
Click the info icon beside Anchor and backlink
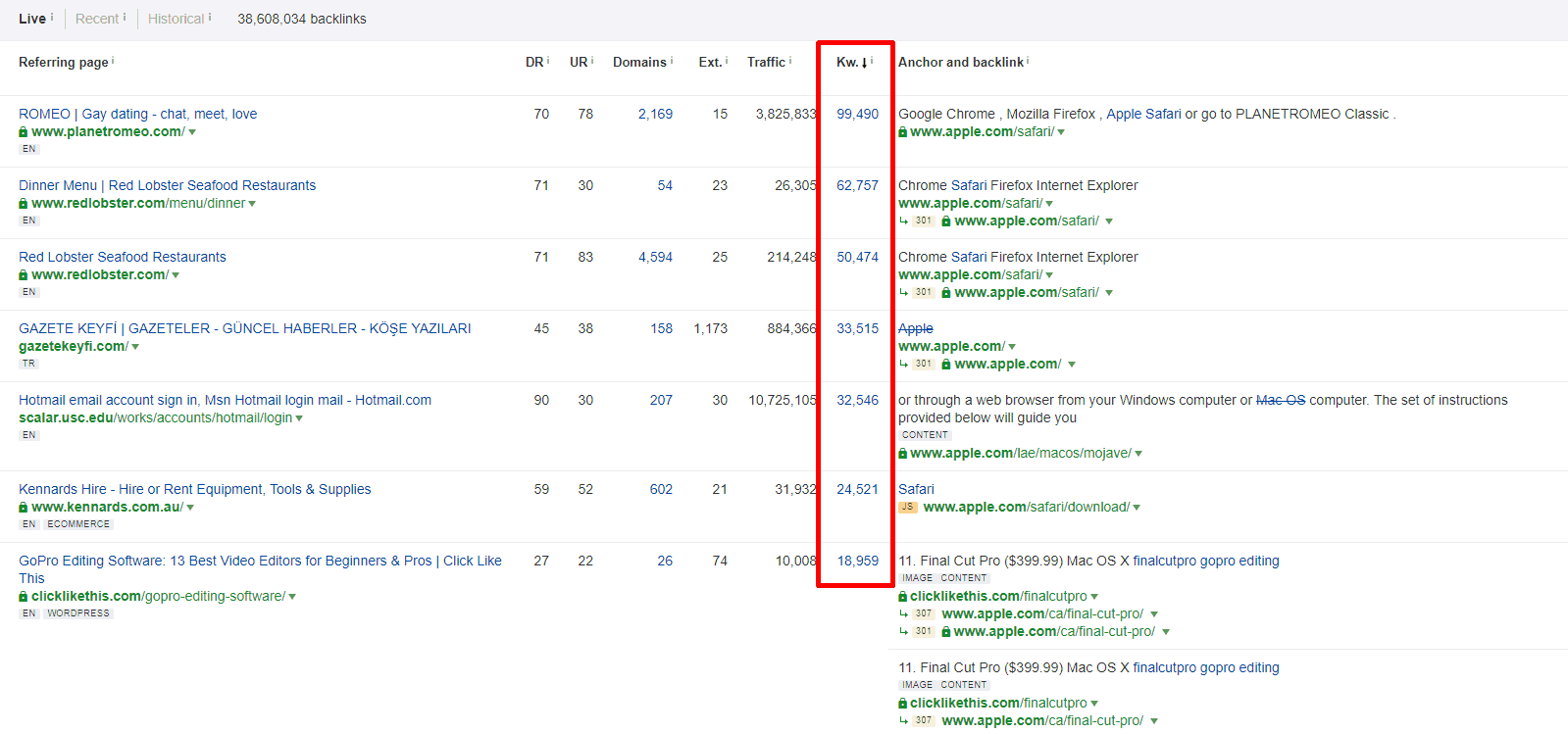click(x=1028, y=61)
